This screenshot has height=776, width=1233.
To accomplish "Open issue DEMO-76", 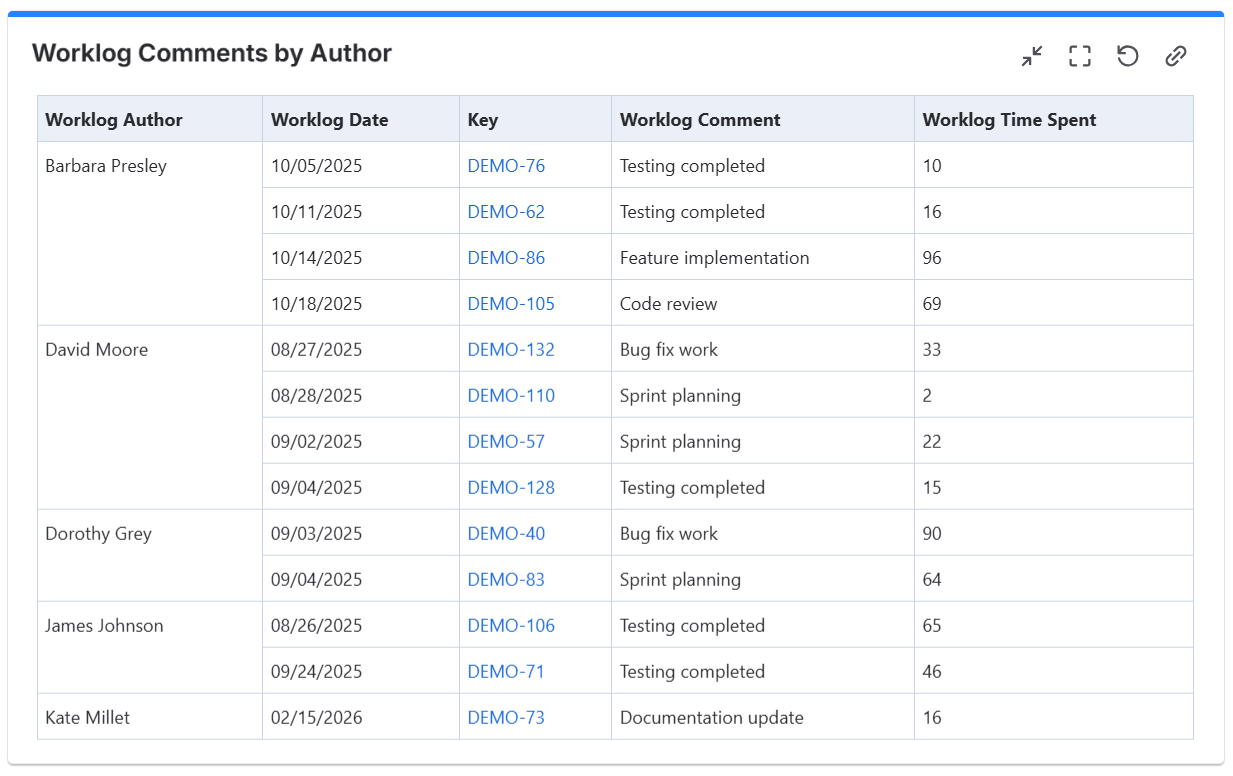I will (x=507, y=165).
